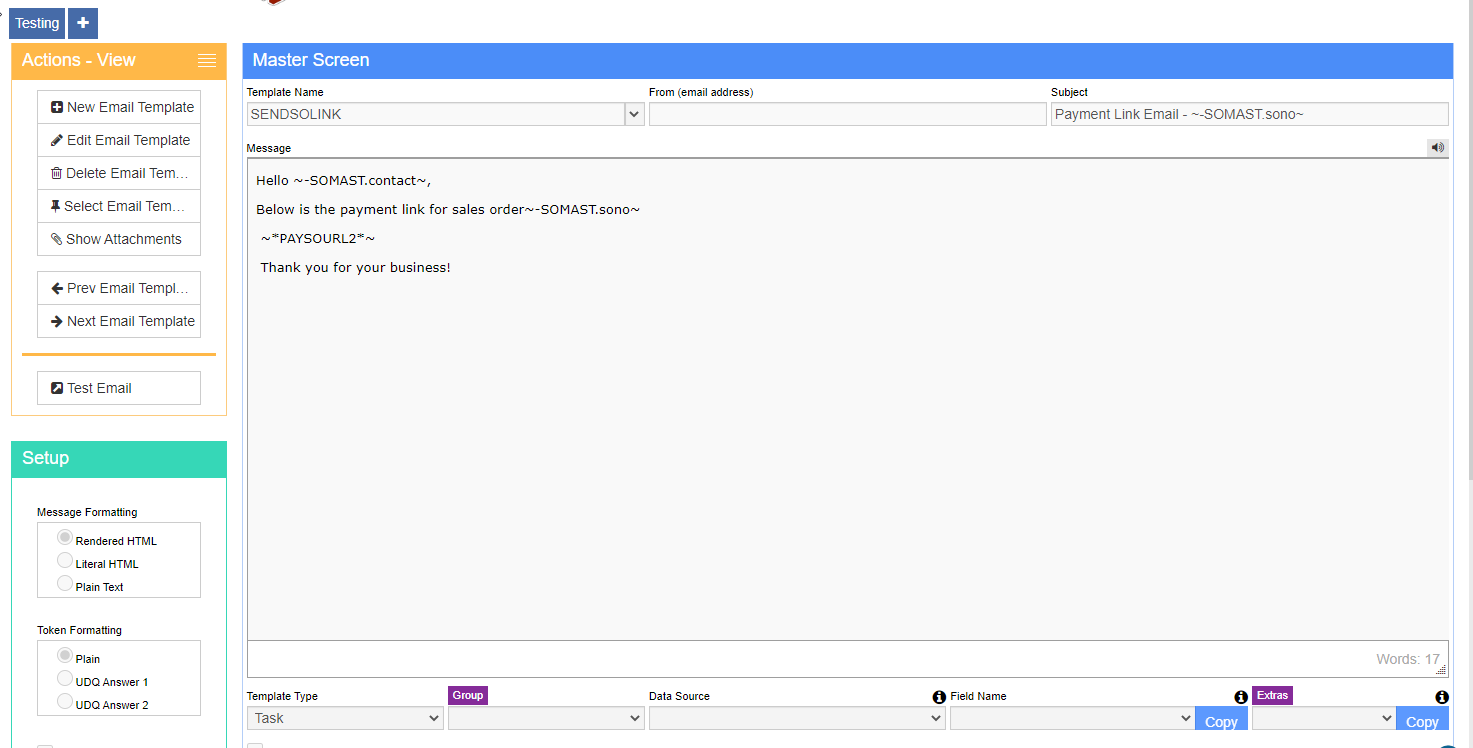Add a new tab with the plus button

(83, 23)
